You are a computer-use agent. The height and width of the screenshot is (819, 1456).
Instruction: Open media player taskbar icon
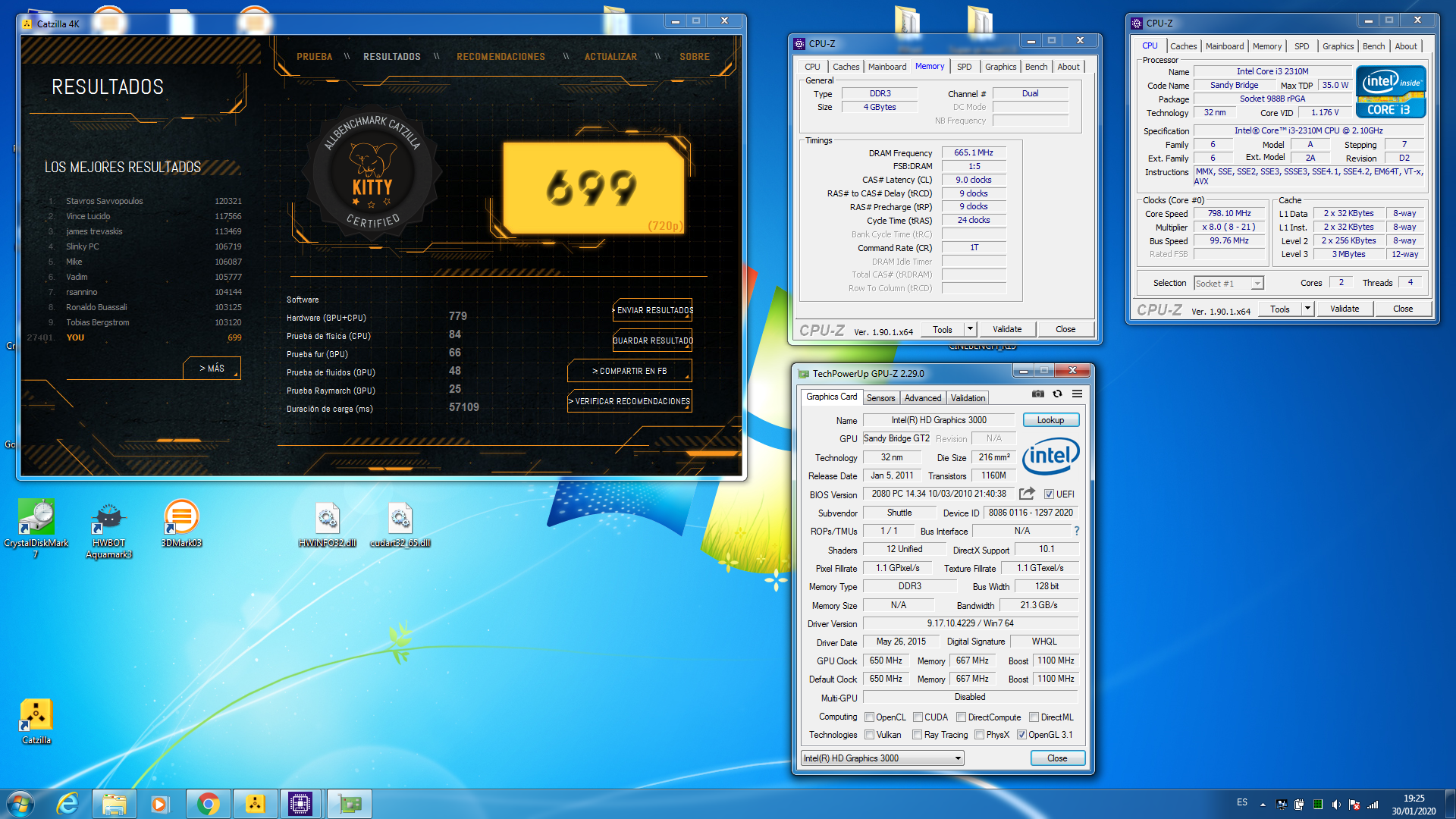click(160, 804)
